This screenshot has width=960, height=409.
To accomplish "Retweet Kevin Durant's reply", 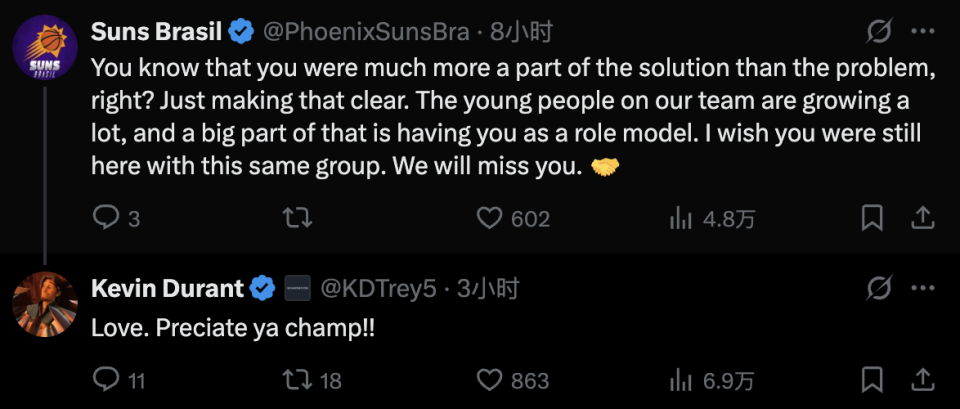I will 299,379.
